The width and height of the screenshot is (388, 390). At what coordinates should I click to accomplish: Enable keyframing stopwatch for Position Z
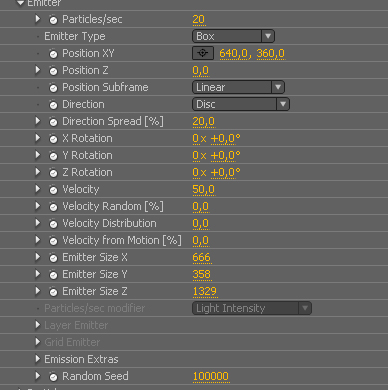click(x=53, y=71)
